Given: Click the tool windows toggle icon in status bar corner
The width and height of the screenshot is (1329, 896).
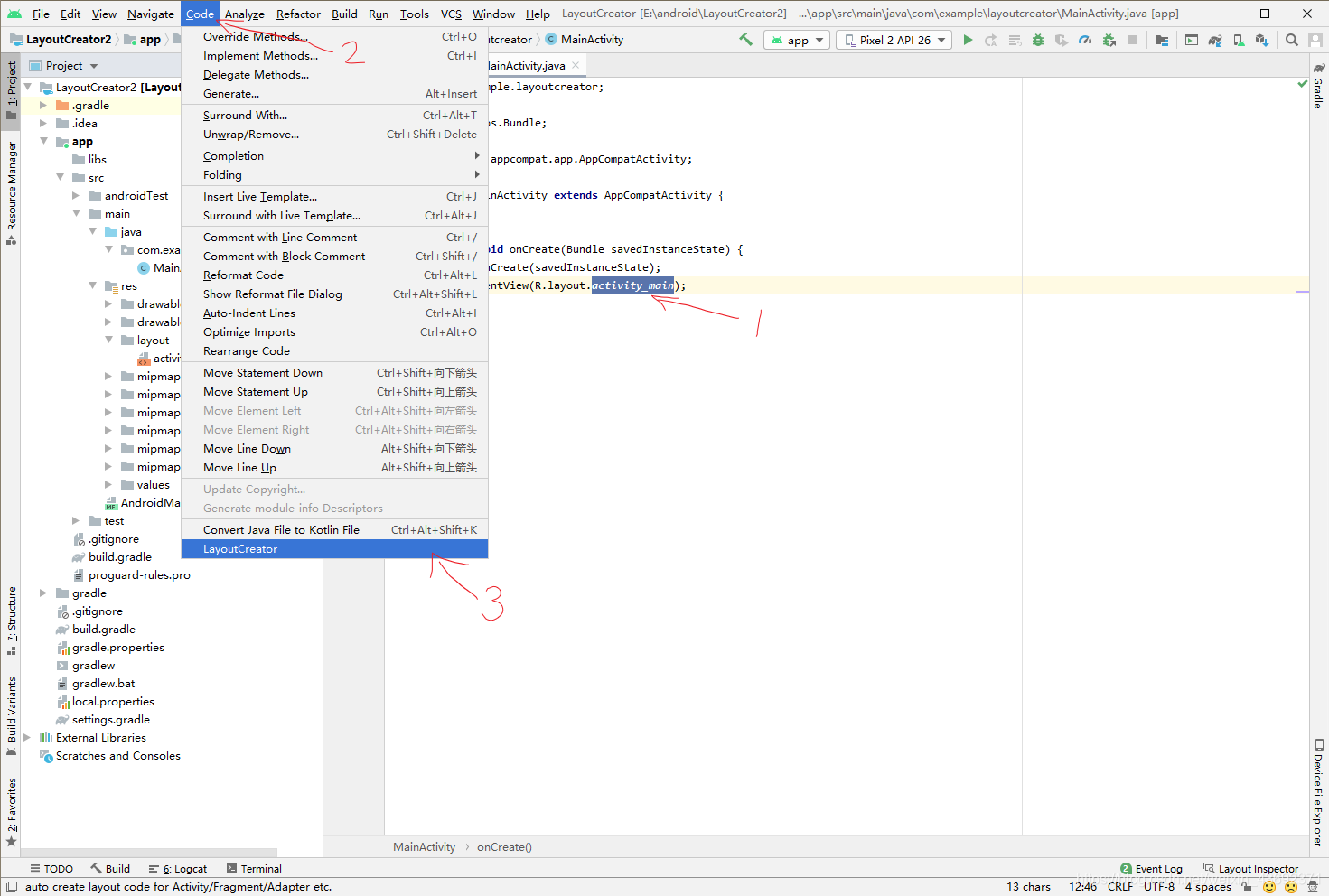Looking at the screenshot, I should [12, 887].
